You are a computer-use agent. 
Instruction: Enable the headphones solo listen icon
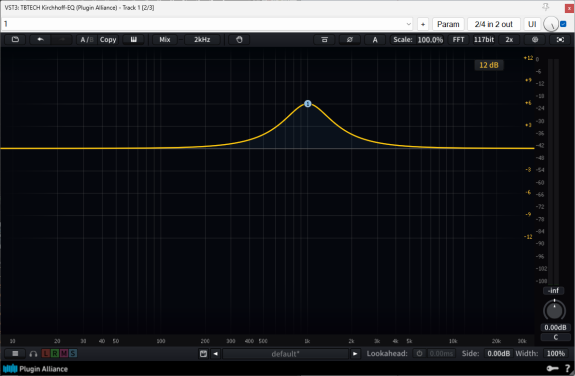[x=33, y=354]
